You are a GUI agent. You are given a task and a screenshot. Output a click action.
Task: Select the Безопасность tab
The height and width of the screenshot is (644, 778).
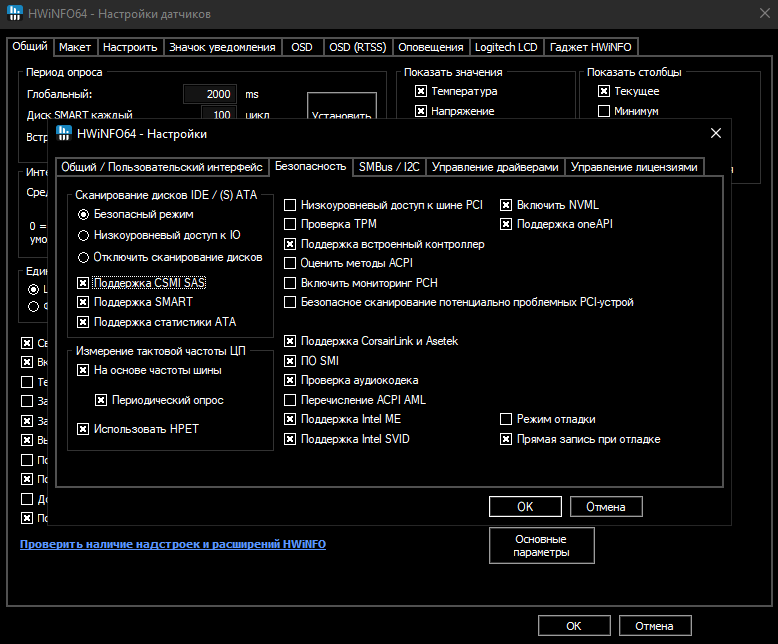[311, 166]
